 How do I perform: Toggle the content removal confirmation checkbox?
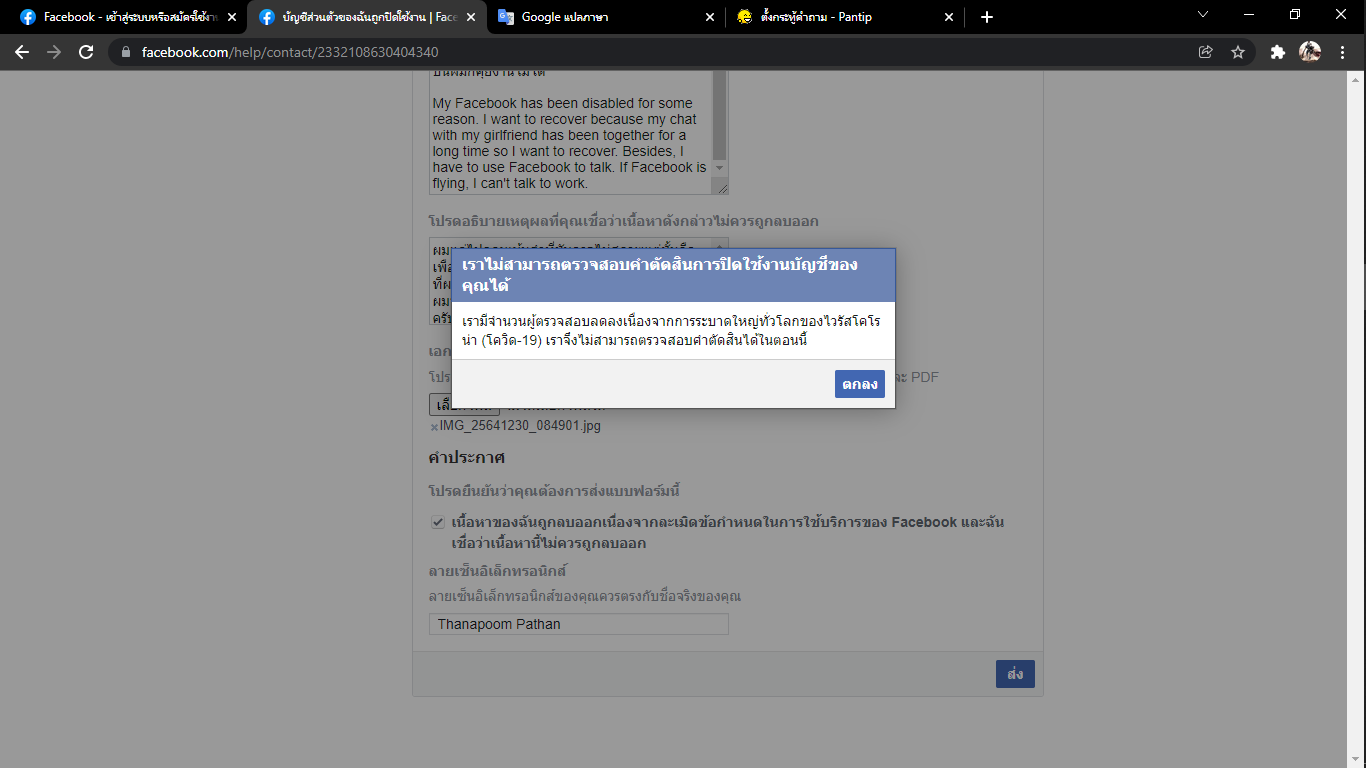click(437, 522)
